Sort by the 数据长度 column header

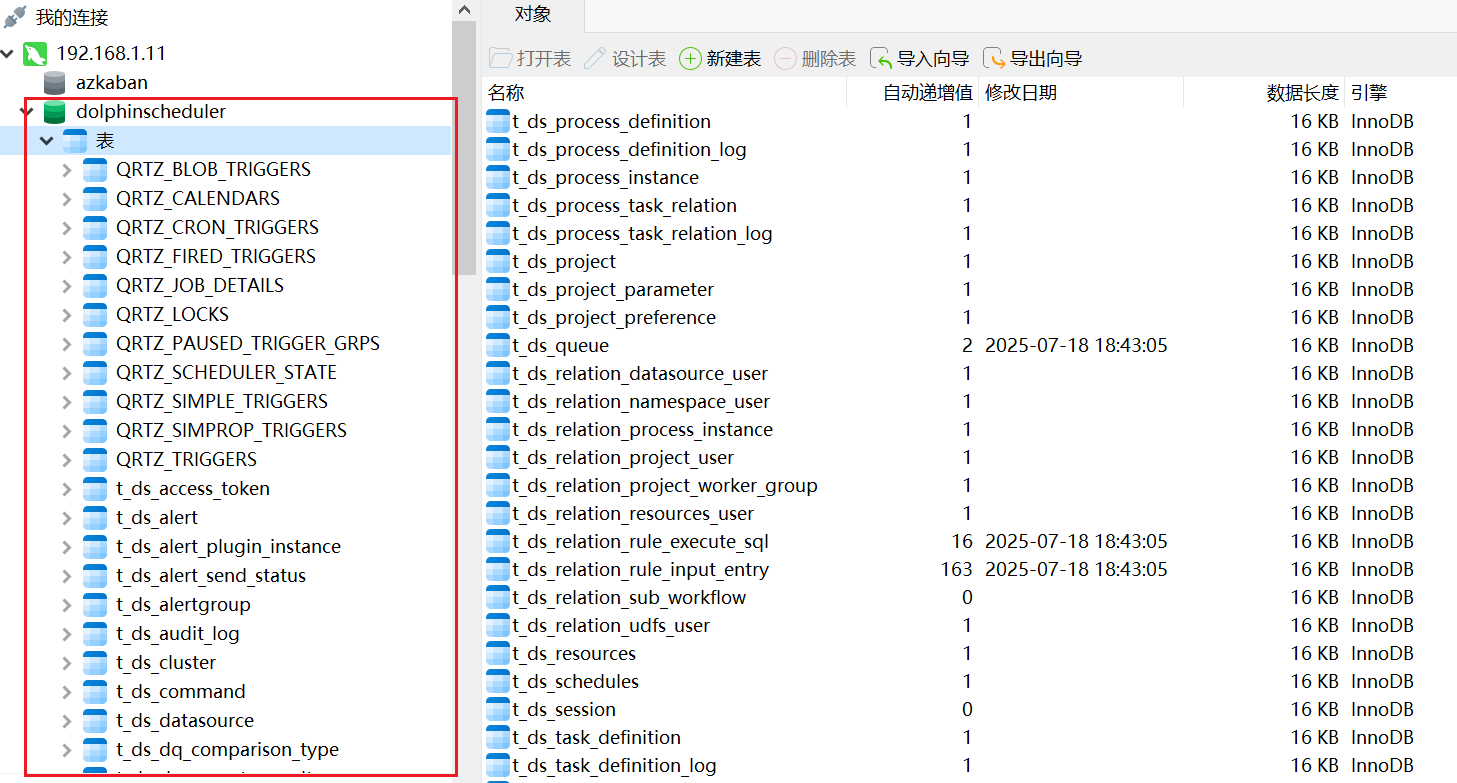pyautogui.click(x=1264, y=93)
